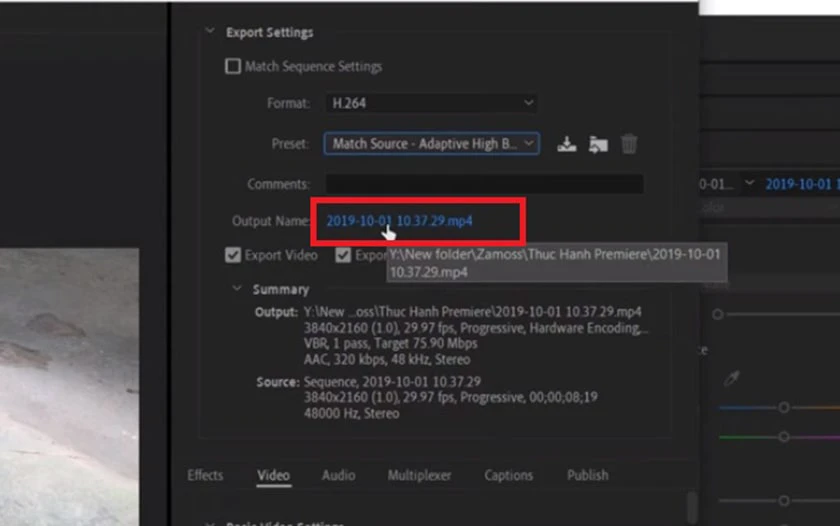Open the Format H.264 dropdown
The height and width of the screenshot is (526, 840).
click(x=431, y=103)
